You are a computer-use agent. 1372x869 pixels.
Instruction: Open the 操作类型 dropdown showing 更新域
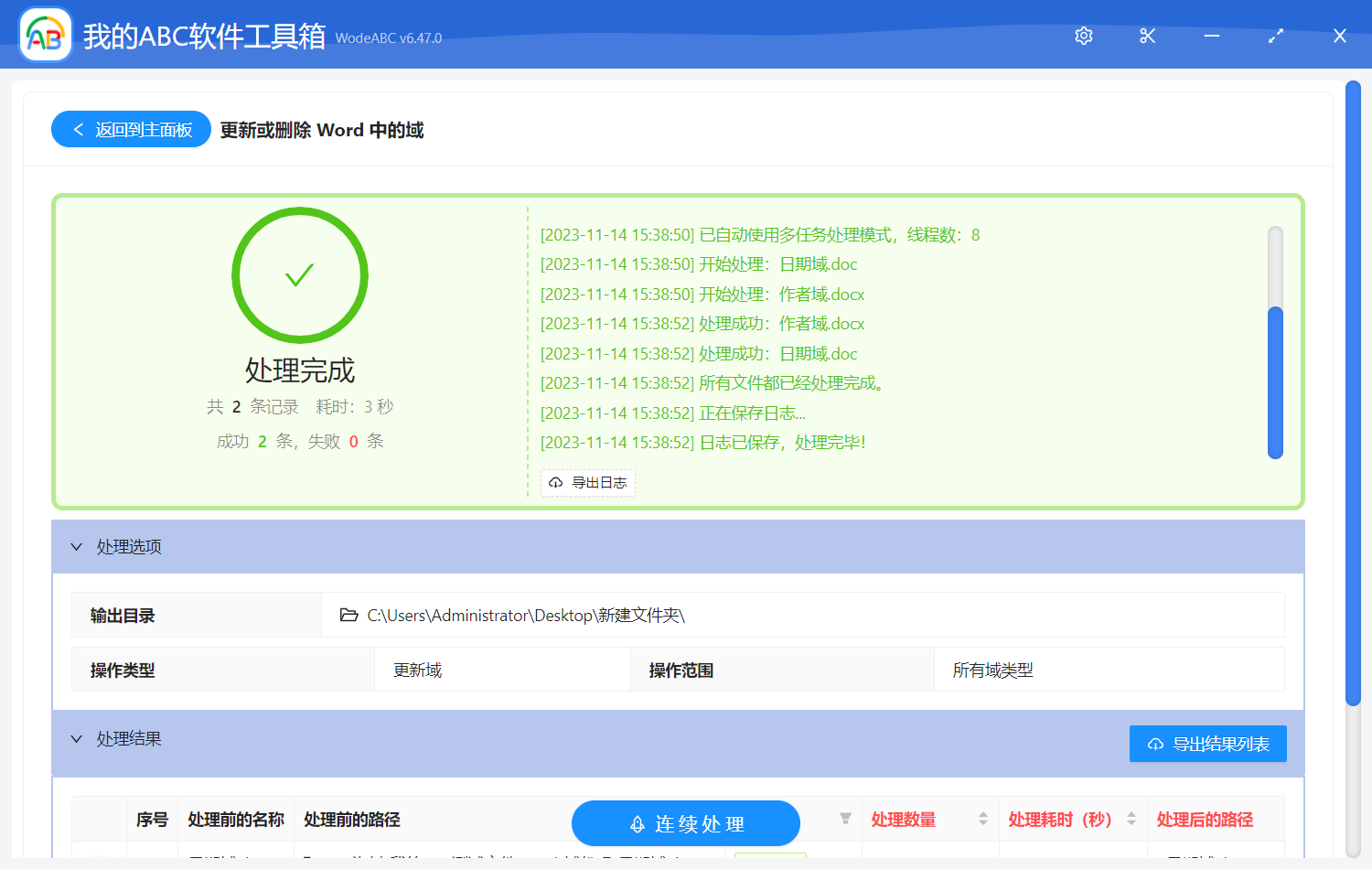(502, 669)
